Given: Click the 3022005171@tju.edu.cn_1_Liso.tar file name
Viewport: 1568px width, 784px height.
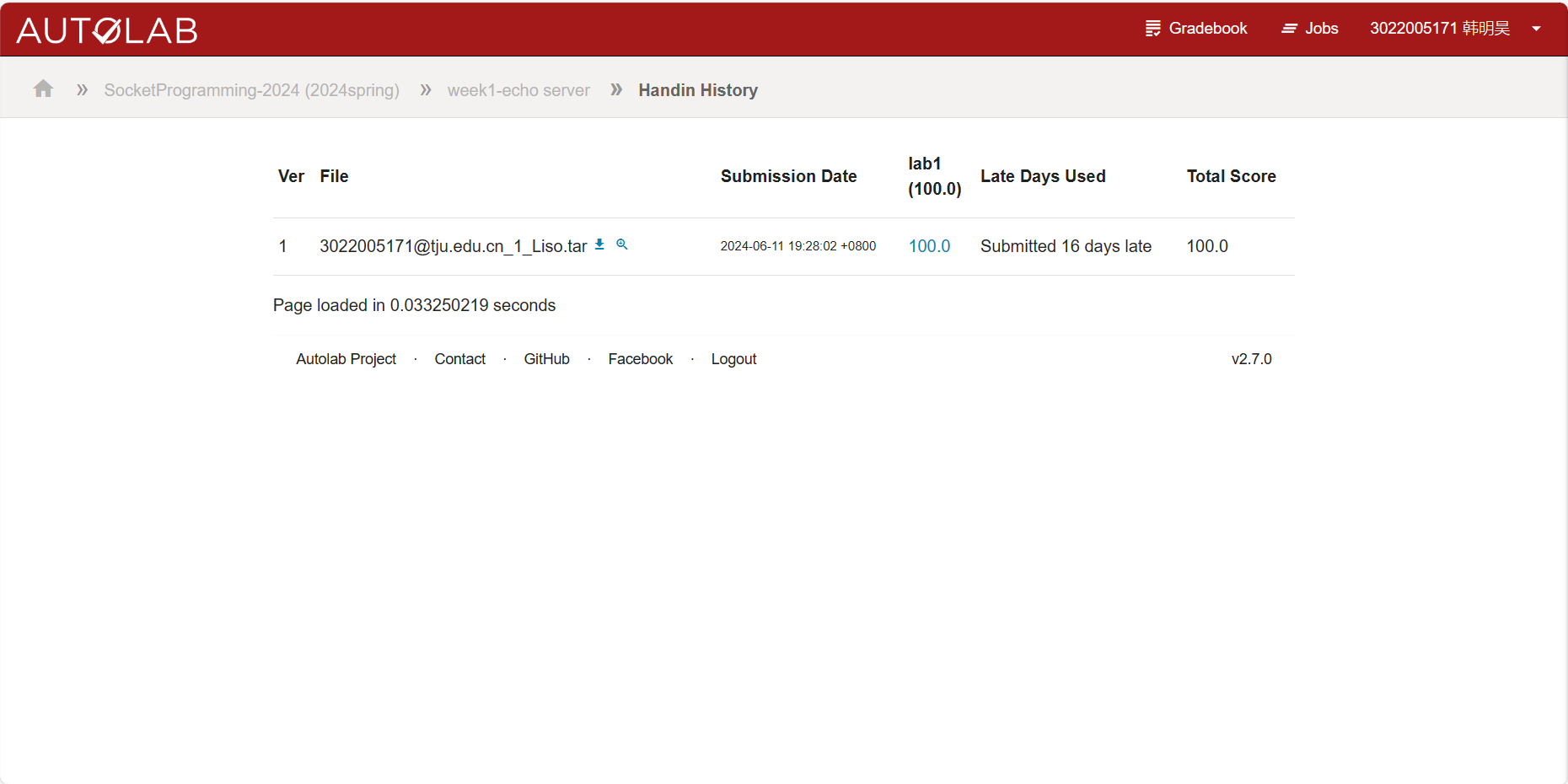Looking at the screenshot, I should click(453, 246).
